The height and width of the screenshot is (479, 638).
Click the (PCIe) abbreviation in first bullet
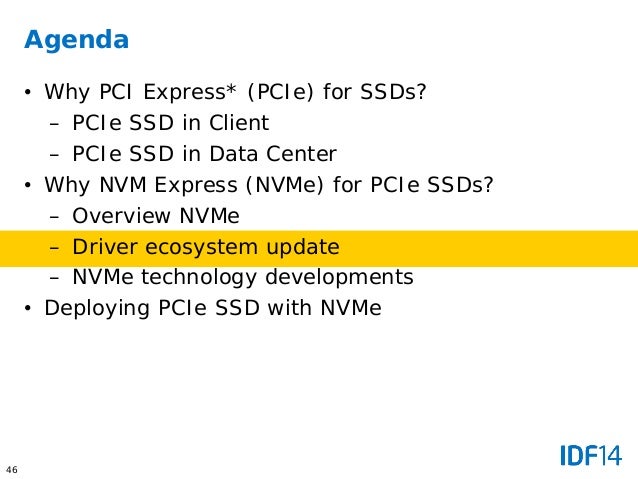[280, 92]
